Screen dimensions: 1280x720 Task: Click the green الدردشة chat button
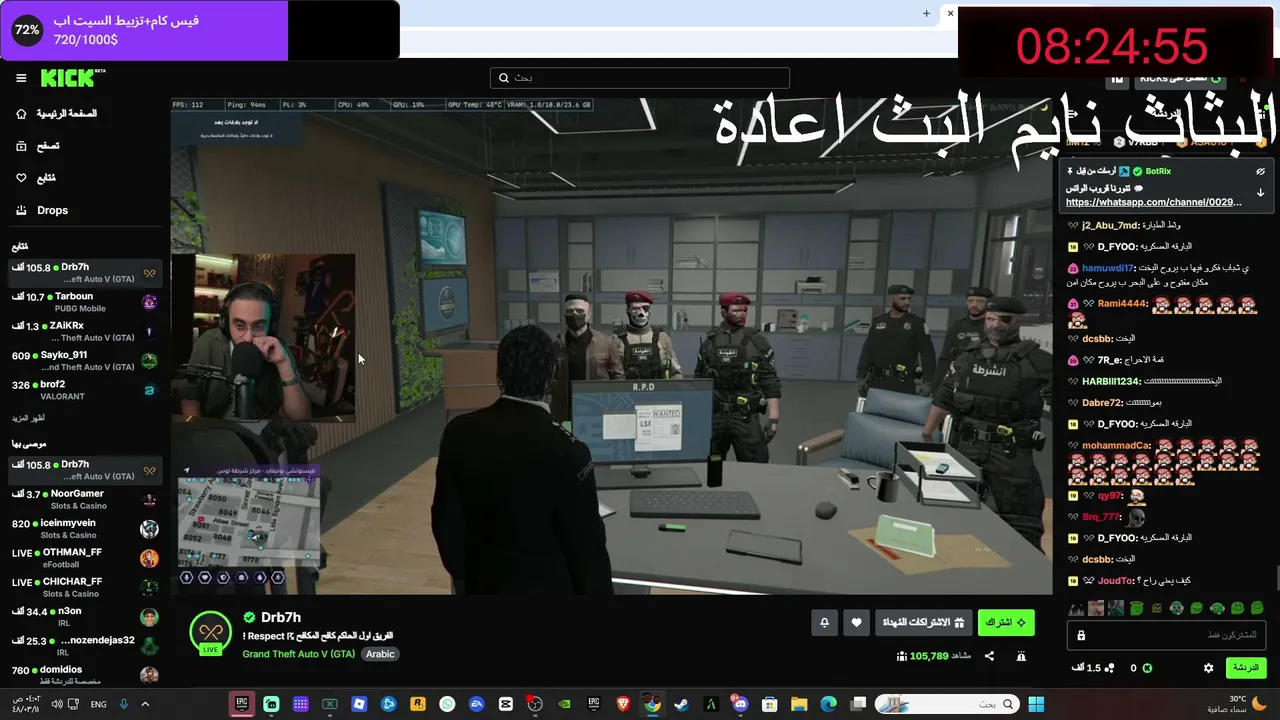1246,668
